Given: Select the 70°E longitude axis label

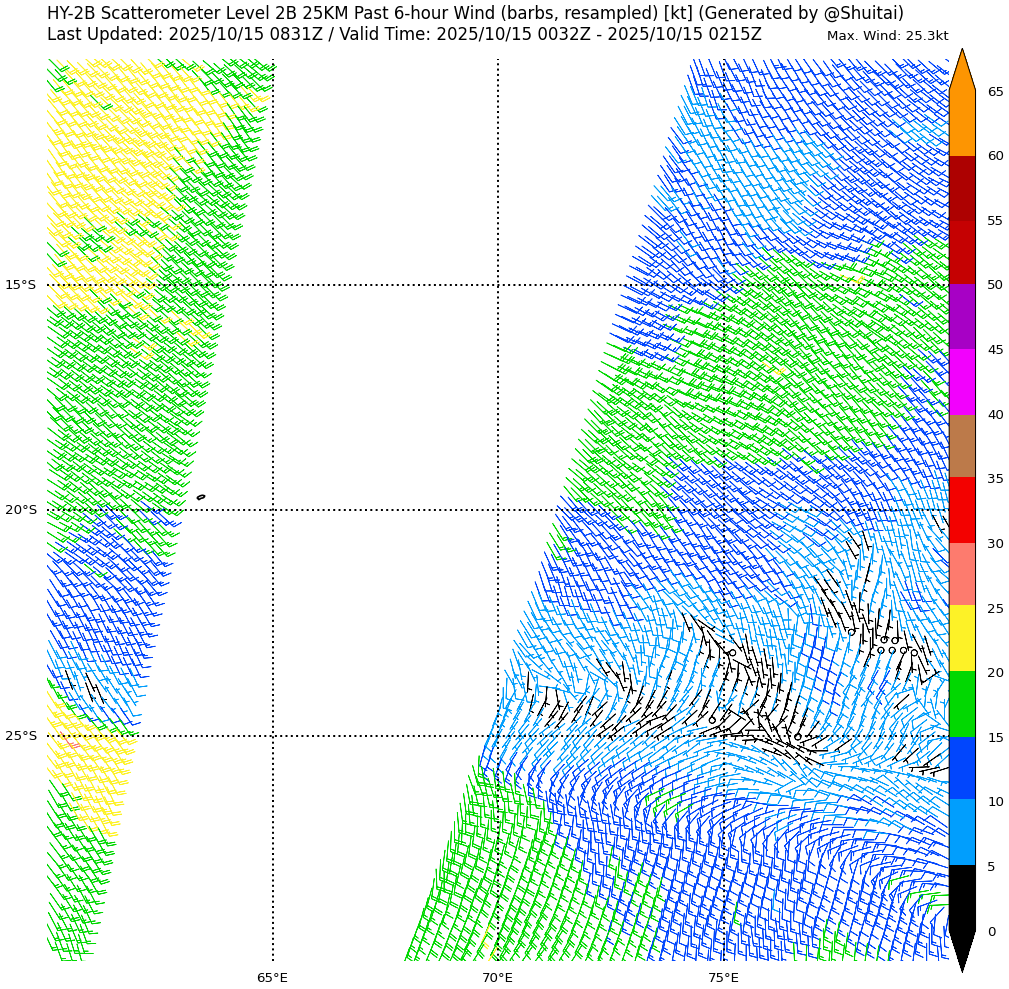Looking at the screenshot, I should [497, 977].
